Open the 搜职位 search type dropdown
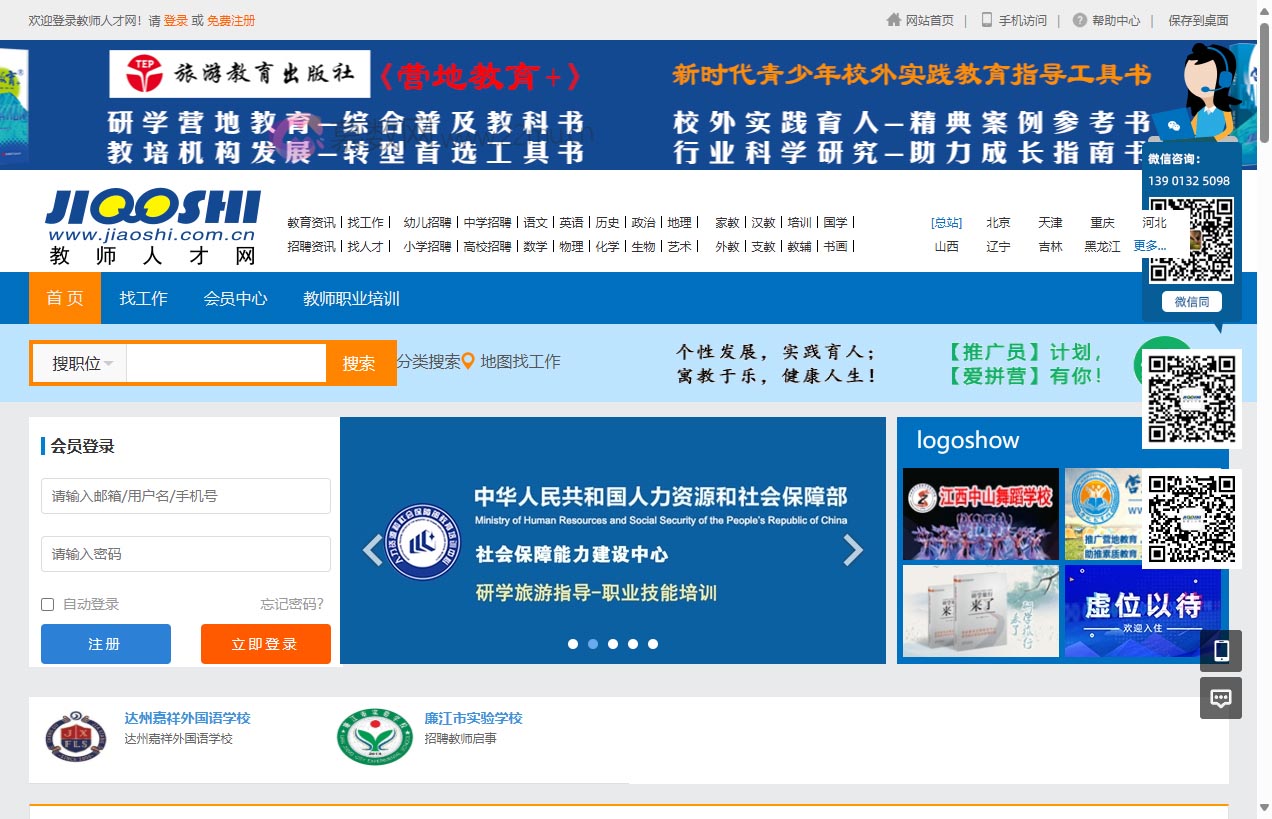 coord(79,363)
